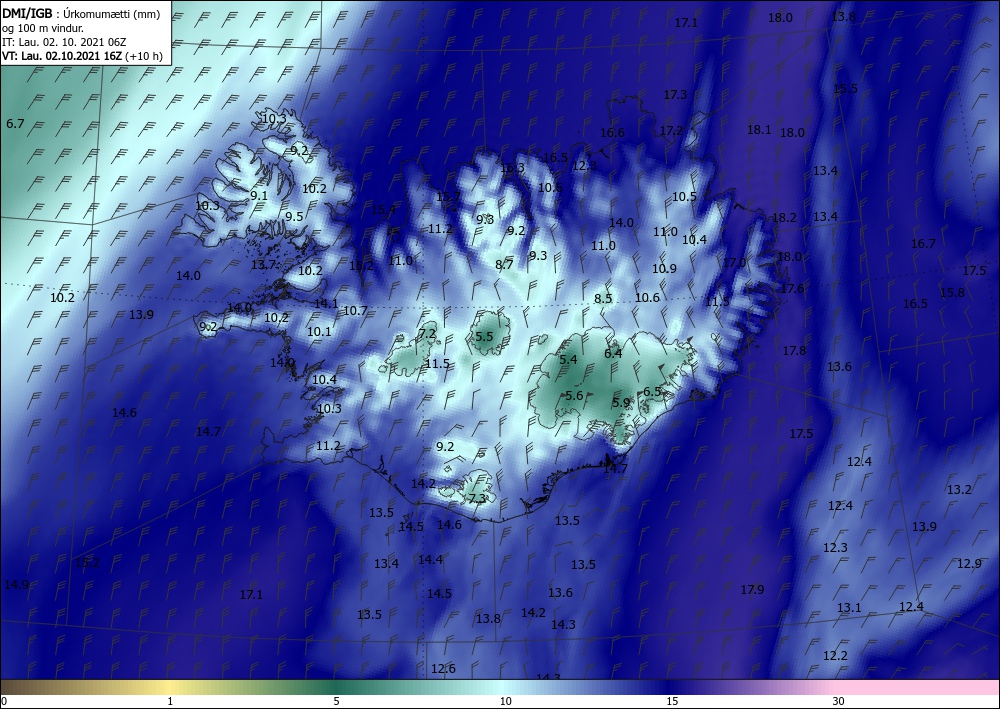Click the 15.8 value label
Screen dimensions: 1000x709
[x=953, y=293]
